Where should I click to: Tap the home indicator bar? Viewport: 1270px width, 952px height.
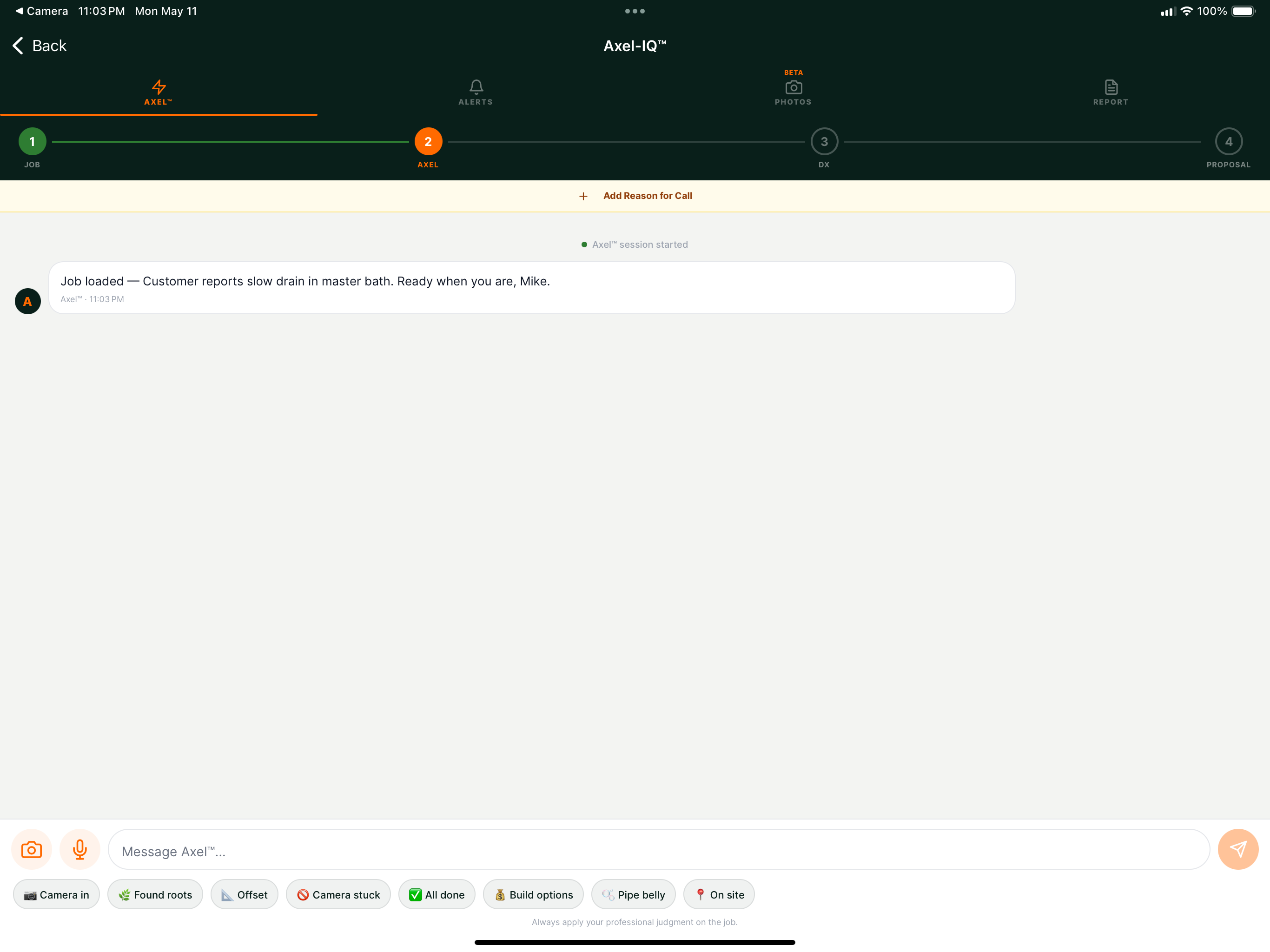pos(635,942)
